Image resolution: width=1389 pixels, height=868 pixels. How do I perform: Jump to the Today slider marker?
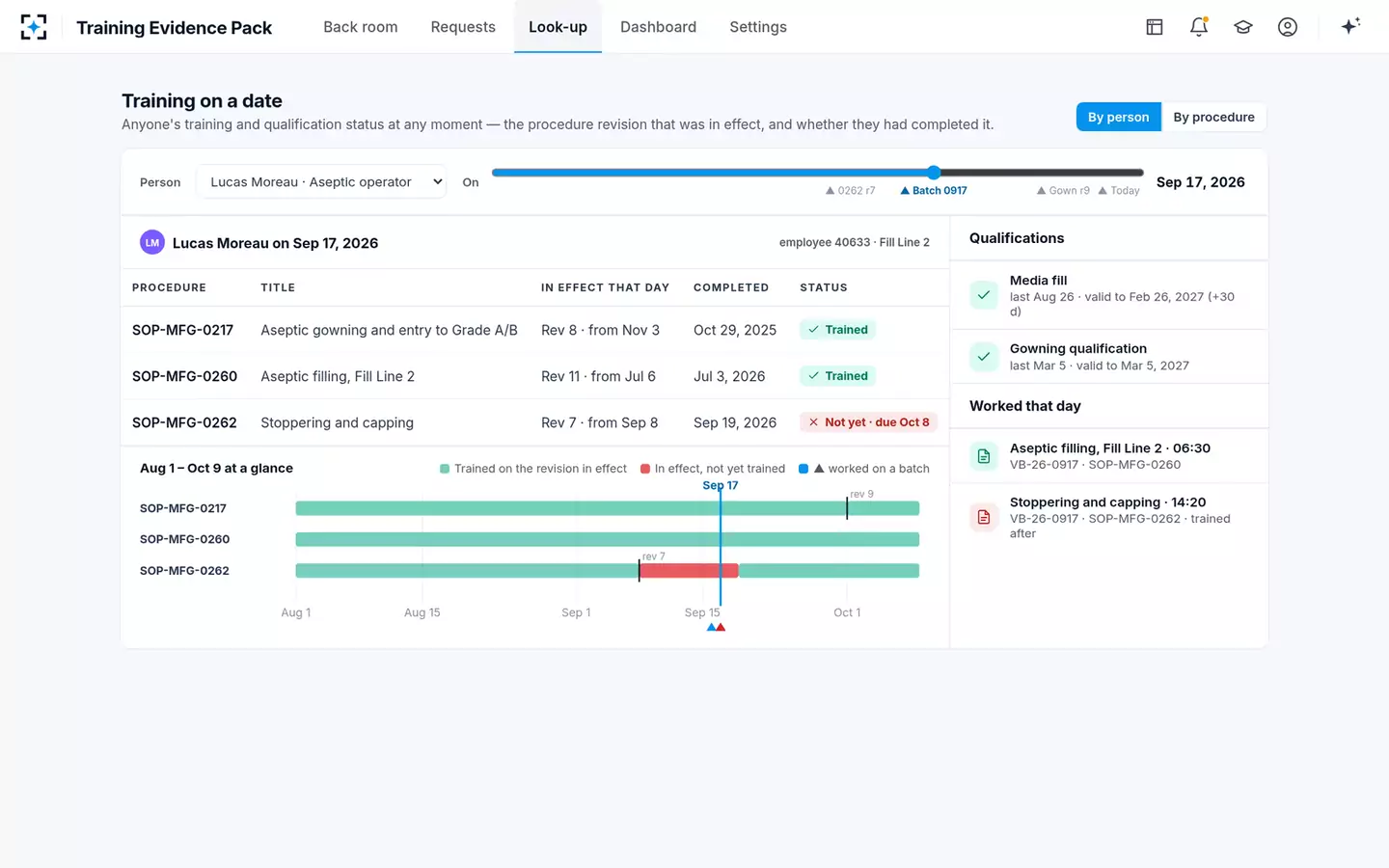tap(1119, 191)
